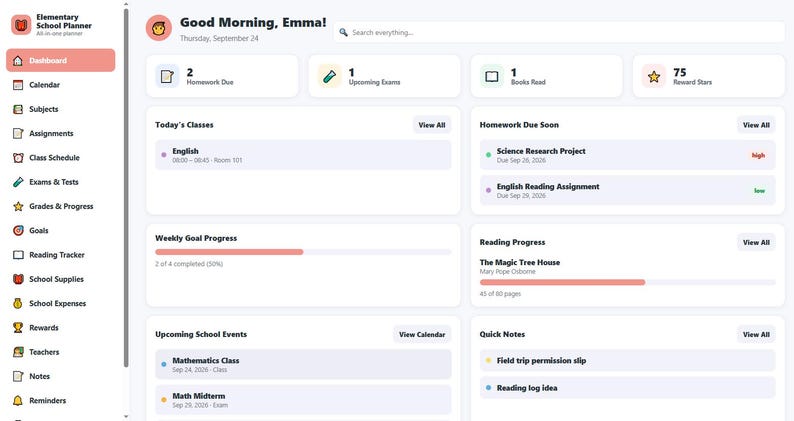
Task: Click the Rewards trophy icon
Action: coord(18,328)
